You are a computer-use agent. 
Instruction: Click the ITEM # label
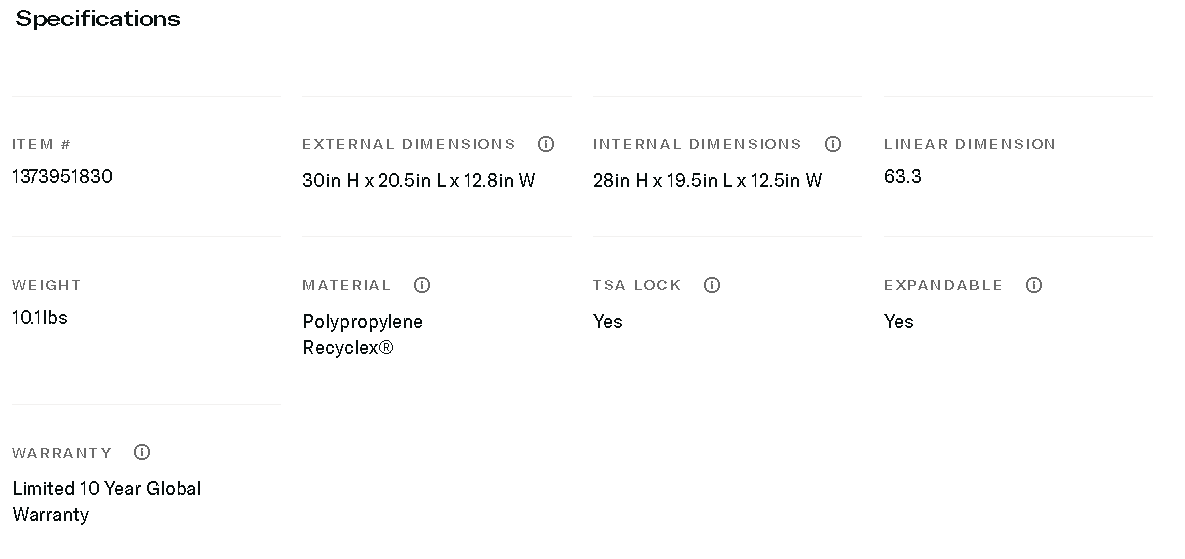(41, 144)
